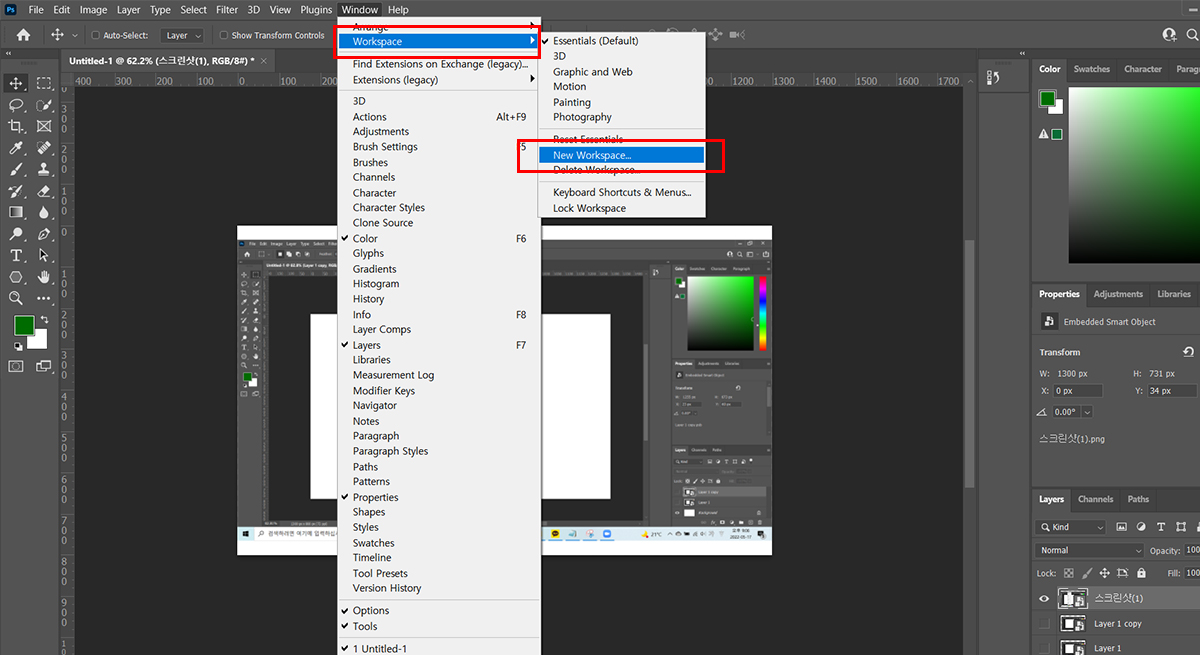This screenshot has height=655, width=1200.
Task: Select the Quick Selection tool
Action: 44,105
